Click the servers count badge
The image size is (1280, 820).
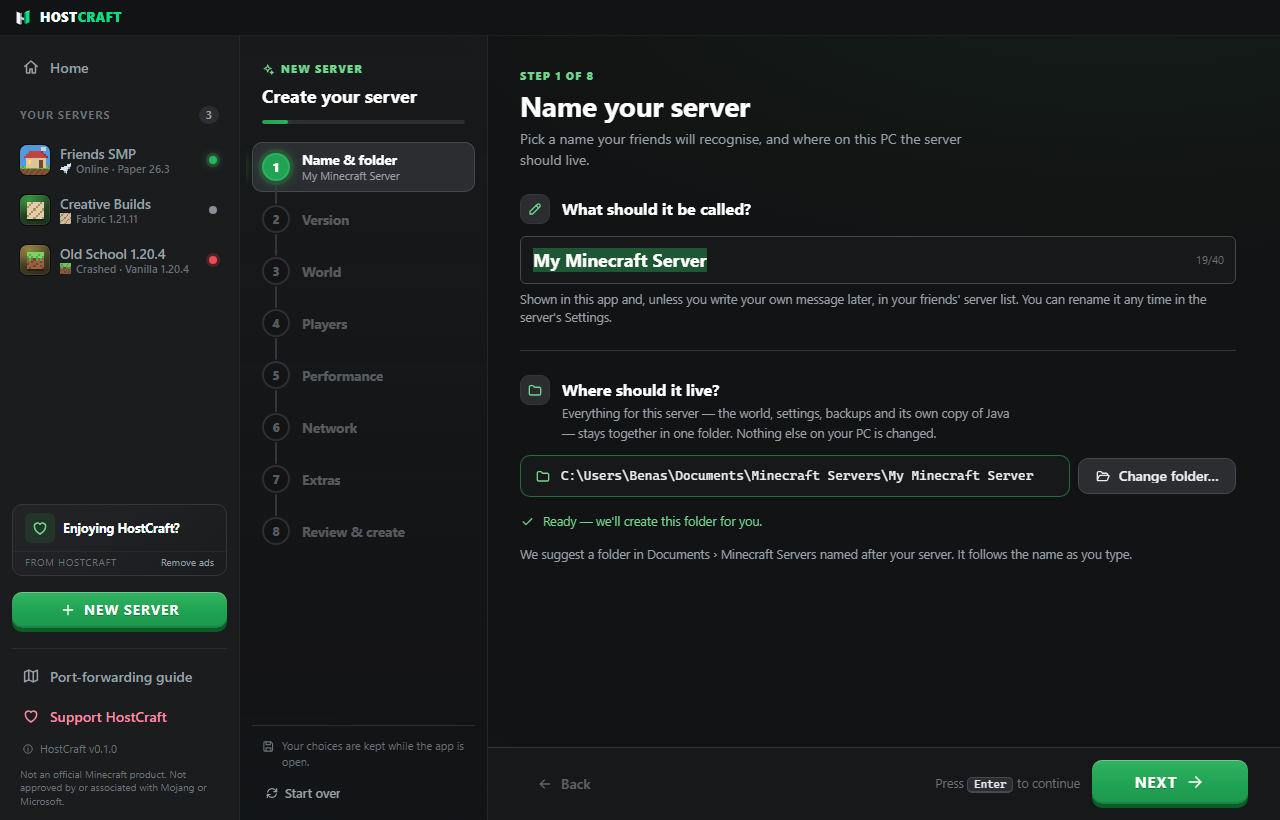point(209,115)
